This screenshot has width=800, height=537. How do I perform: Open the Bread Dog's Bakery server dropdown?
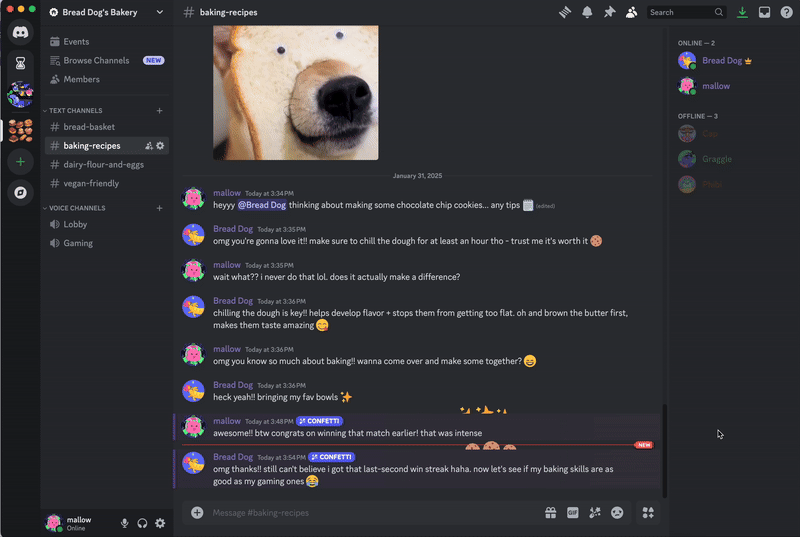(x=107, y=12)
